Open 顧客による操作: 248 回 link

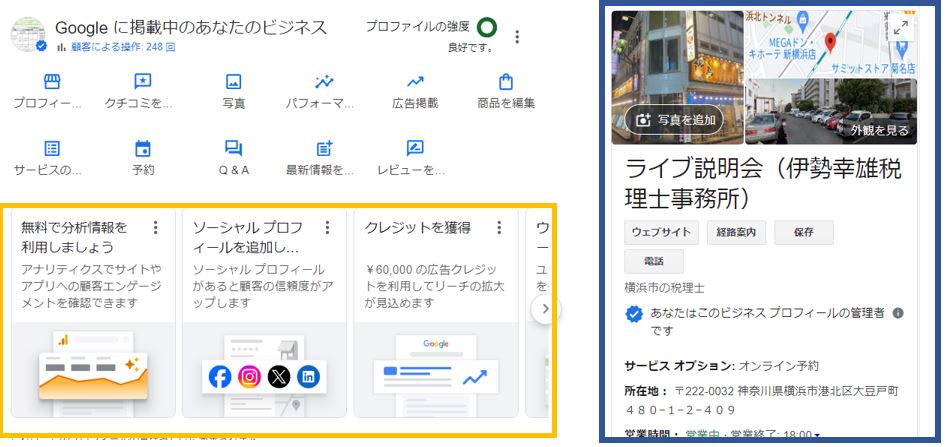point(123,47)
